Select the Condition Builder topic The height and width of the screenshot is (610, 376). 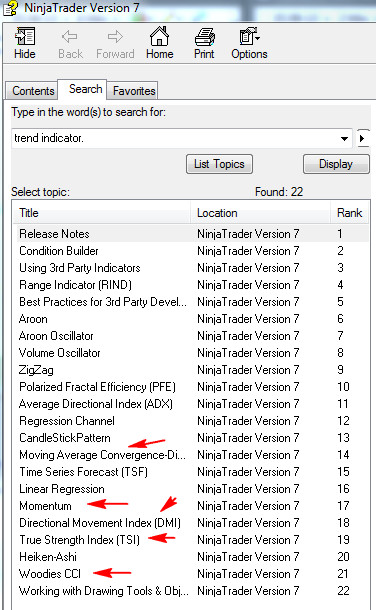coord(59,251)
